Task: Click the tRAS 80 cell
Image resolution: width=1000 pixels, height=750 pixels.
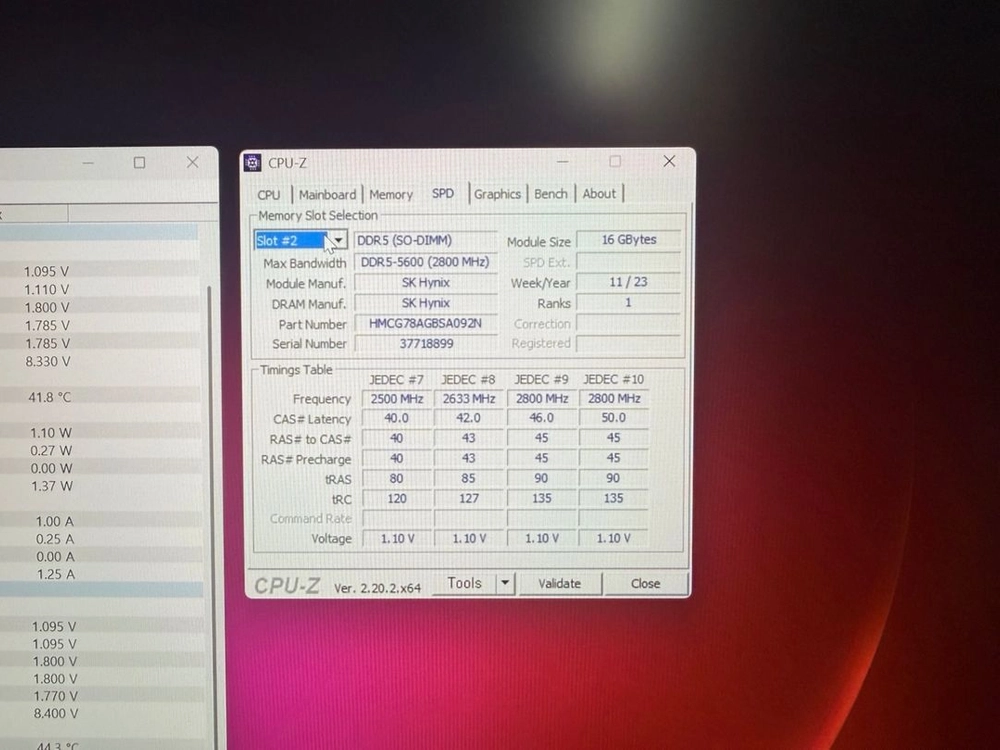Action: (x=397, y=478)
